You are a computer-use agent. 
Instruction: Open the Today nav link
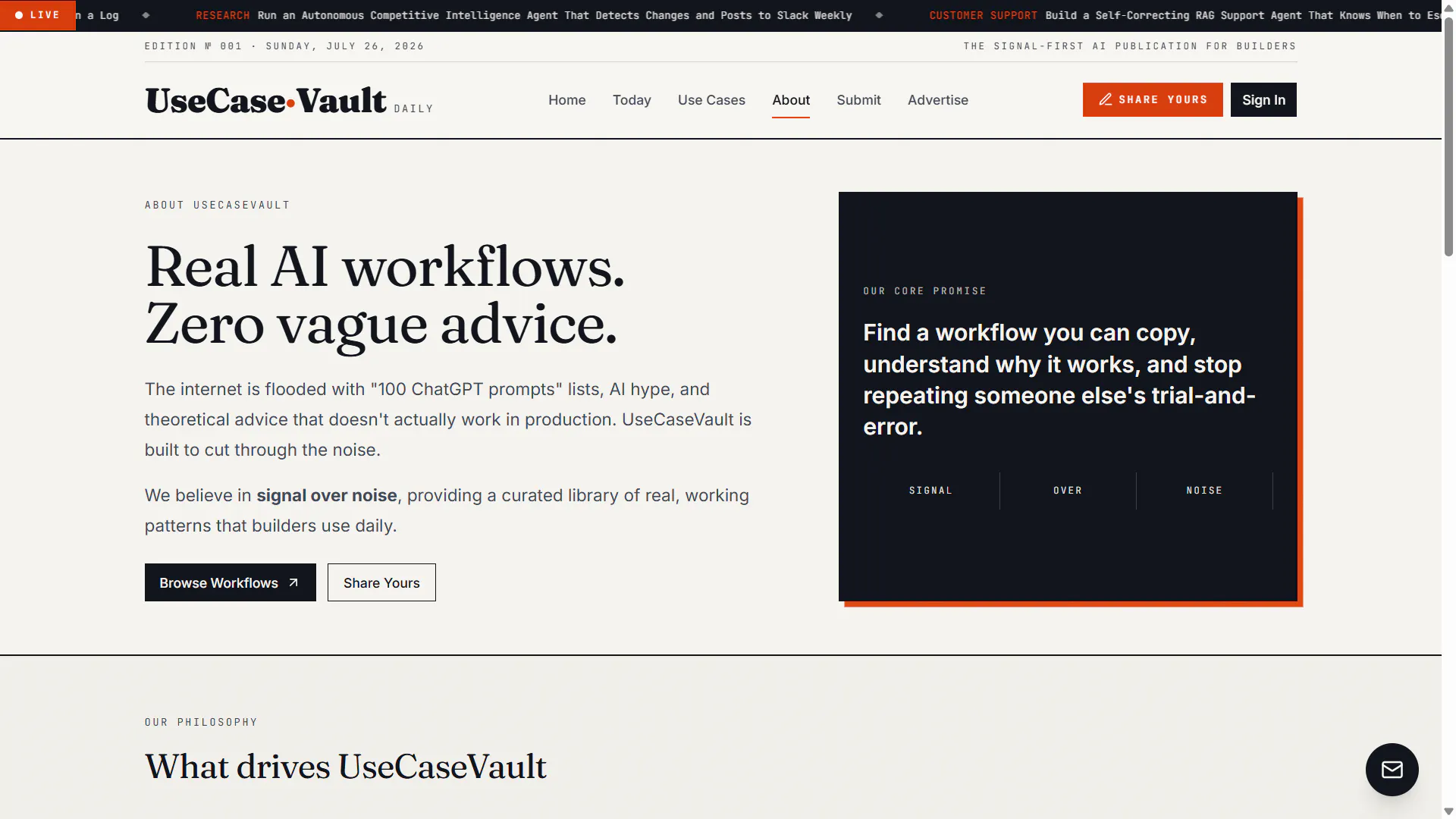632,100
